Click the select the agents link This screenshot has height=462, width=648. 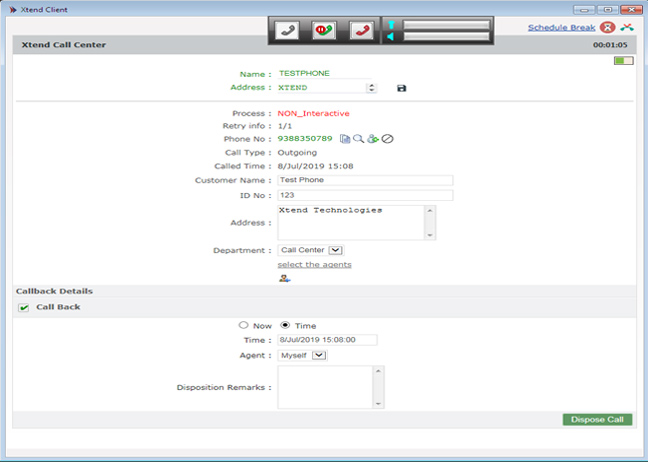pos(314,264)
